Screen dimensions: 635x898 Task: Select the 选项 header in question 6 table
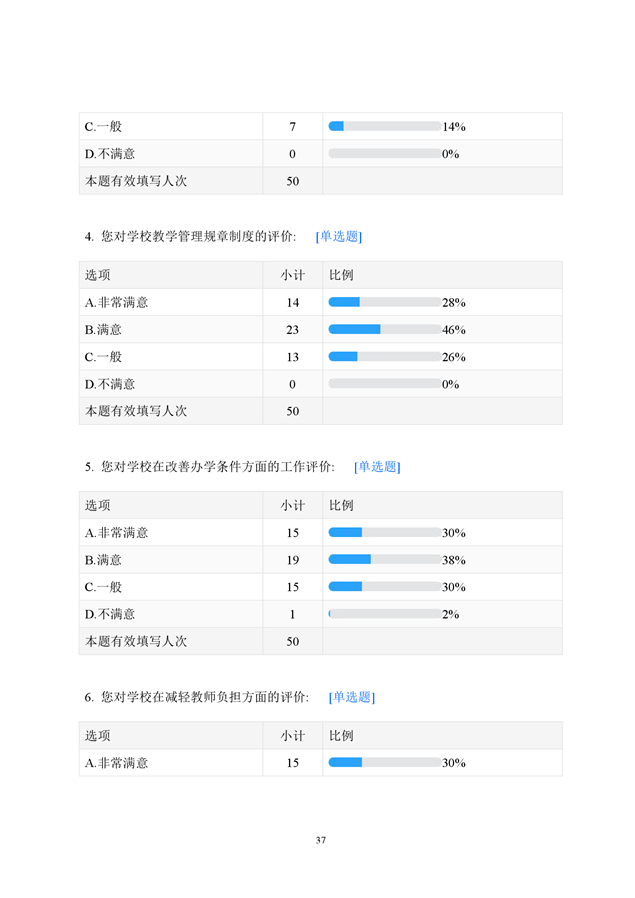98,735
